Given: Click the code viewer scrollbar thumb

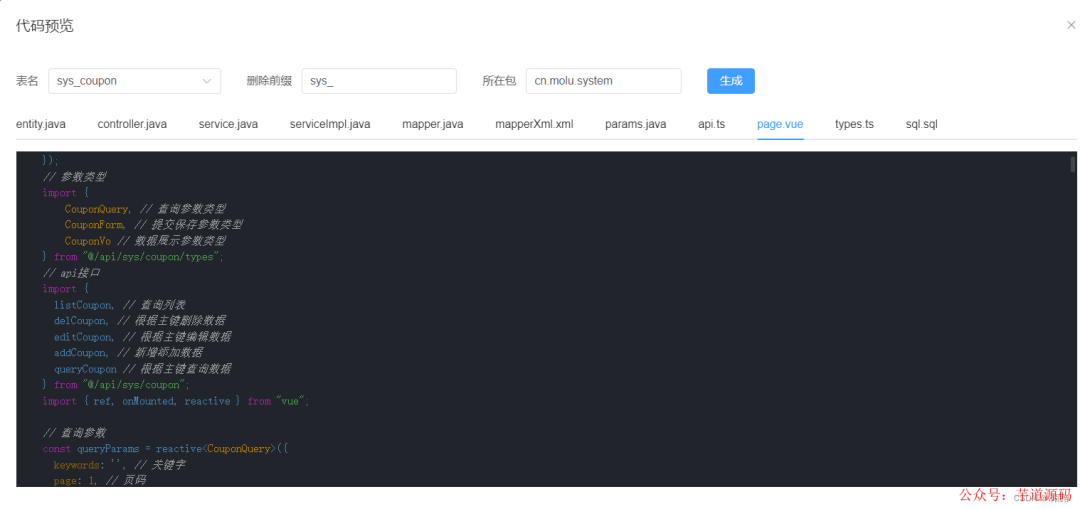Looking at the screenshot, I should click(x=1072, y=164).
